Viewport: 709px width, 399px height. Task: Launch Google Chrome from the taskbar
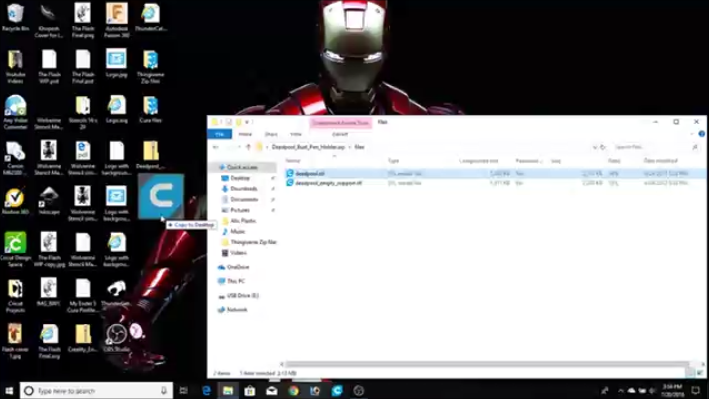point(293,391)
